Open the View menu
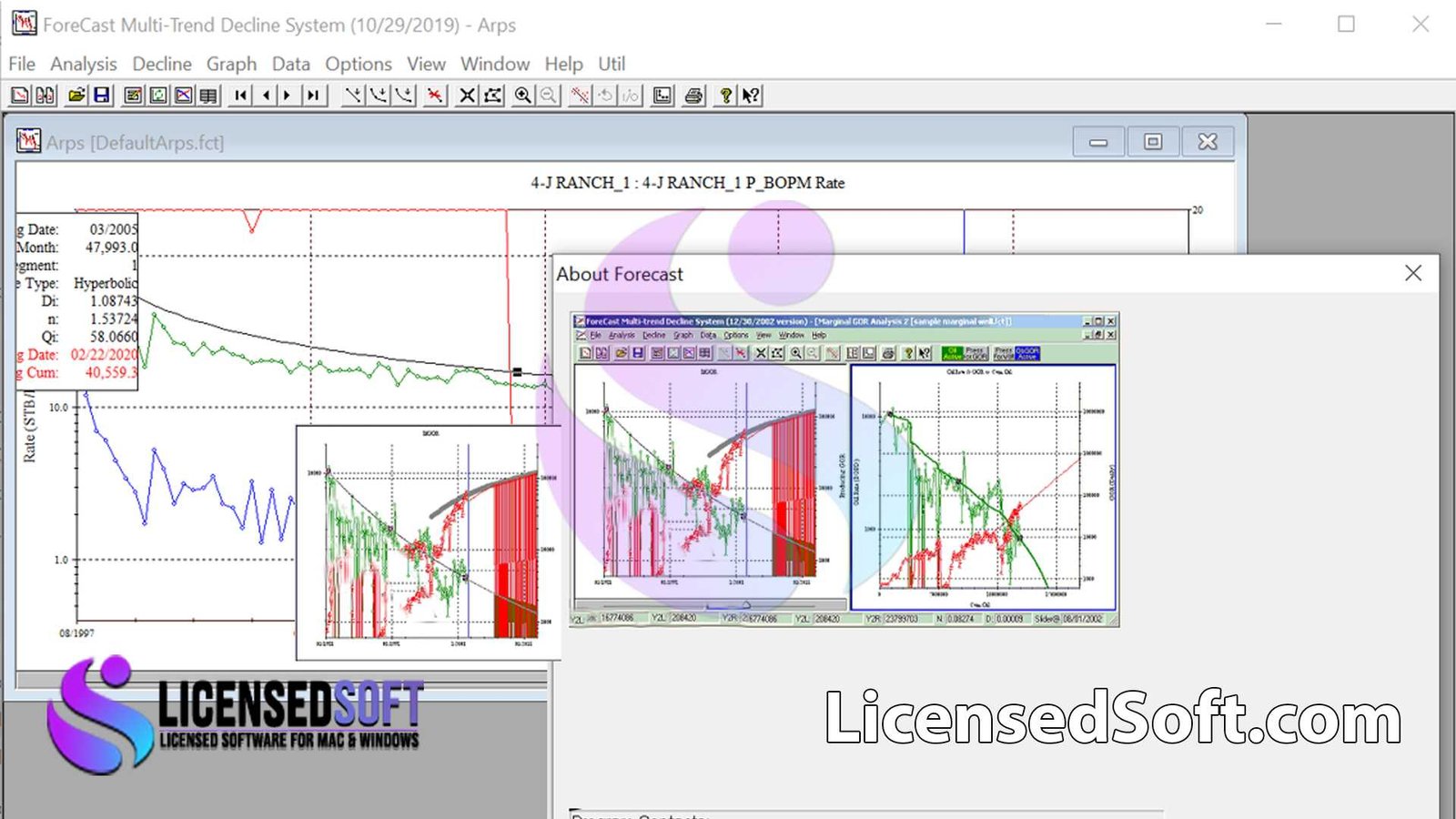This screenshot has height=819, width=1456. pyautogui.click(x=426, y=64)
